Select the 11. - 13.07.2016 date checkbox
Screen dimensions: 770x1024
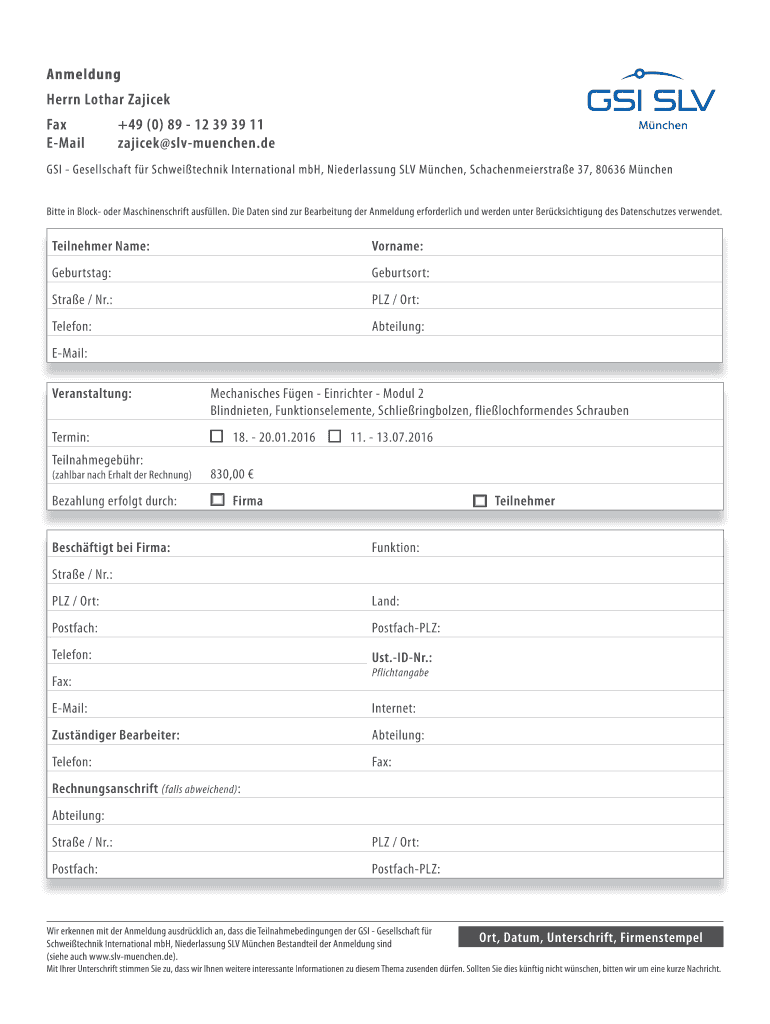[x=335, y=437]
